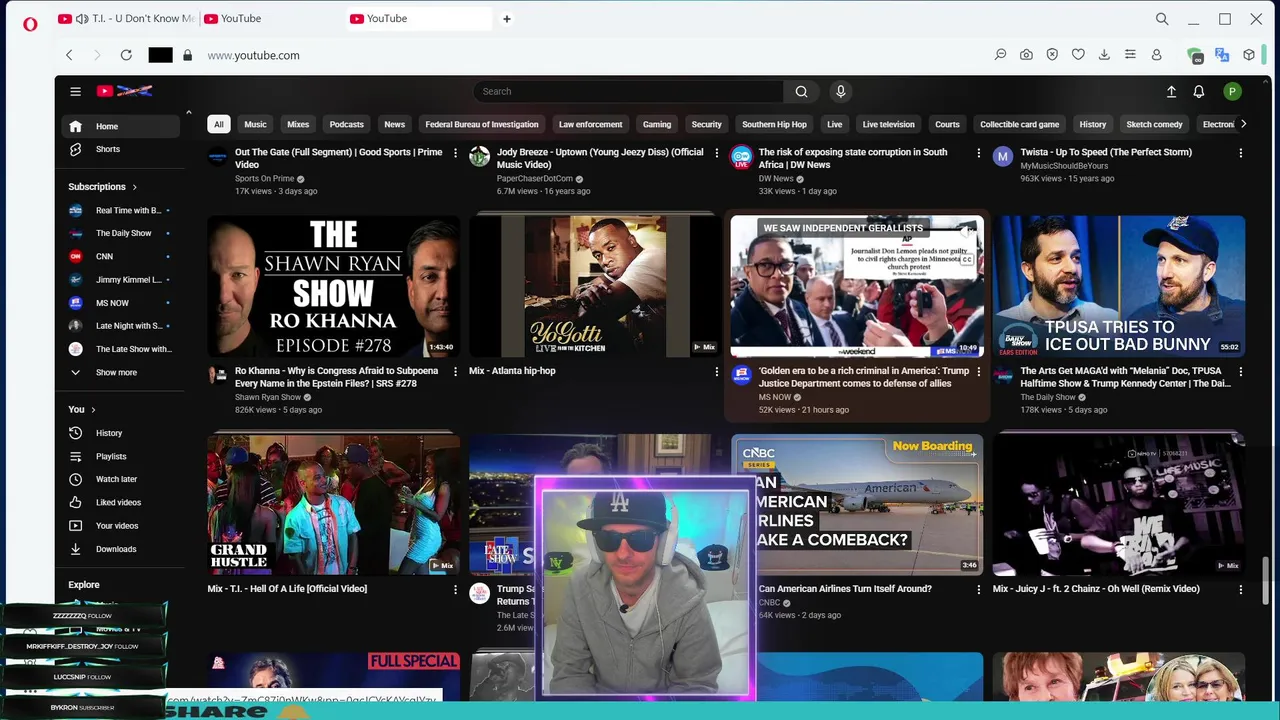Select the Sketch comedy chip

tap(1154, 124)
